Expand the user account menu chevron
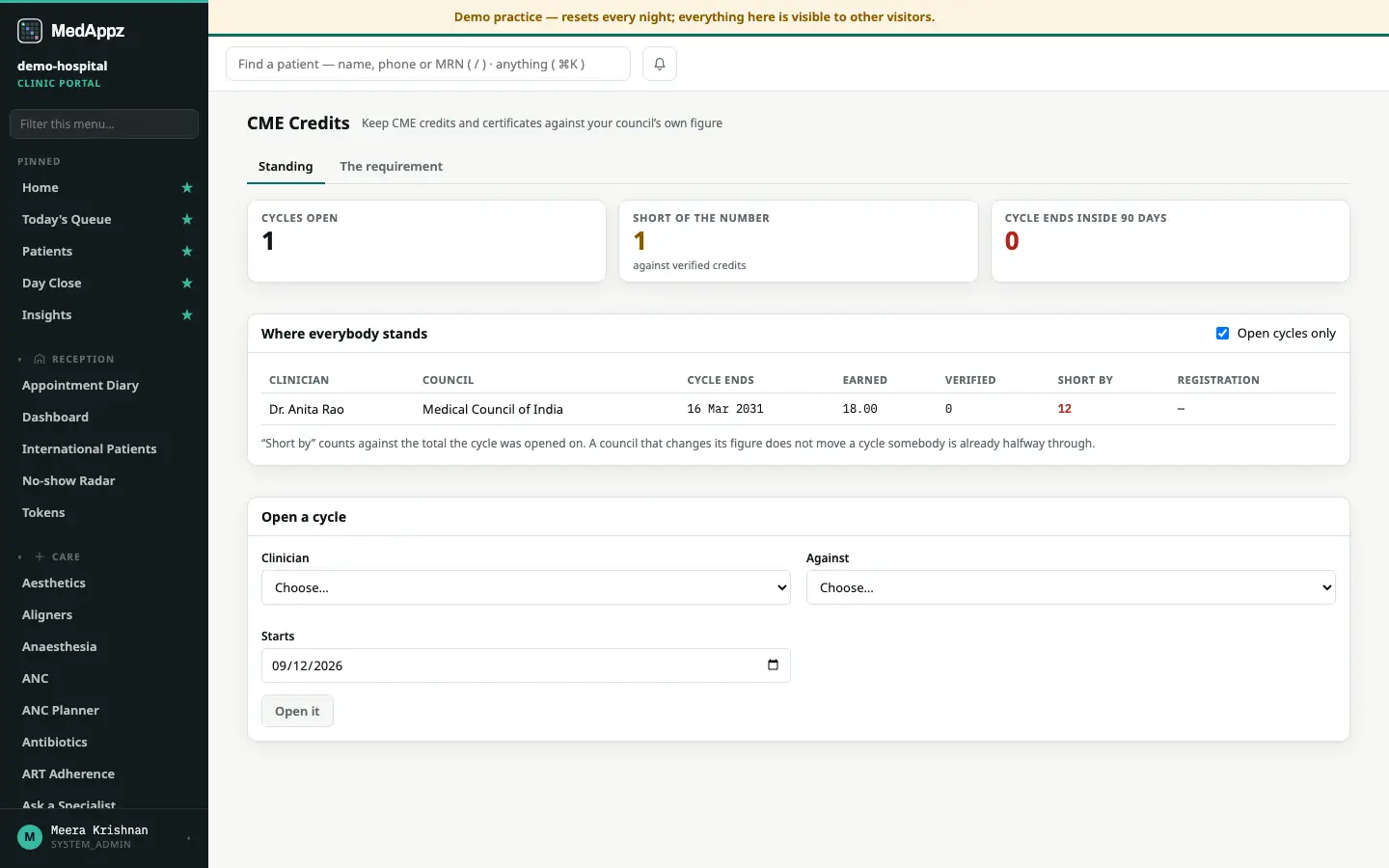The width and height of the screenshot is (1389, 868). click(188, 838)
